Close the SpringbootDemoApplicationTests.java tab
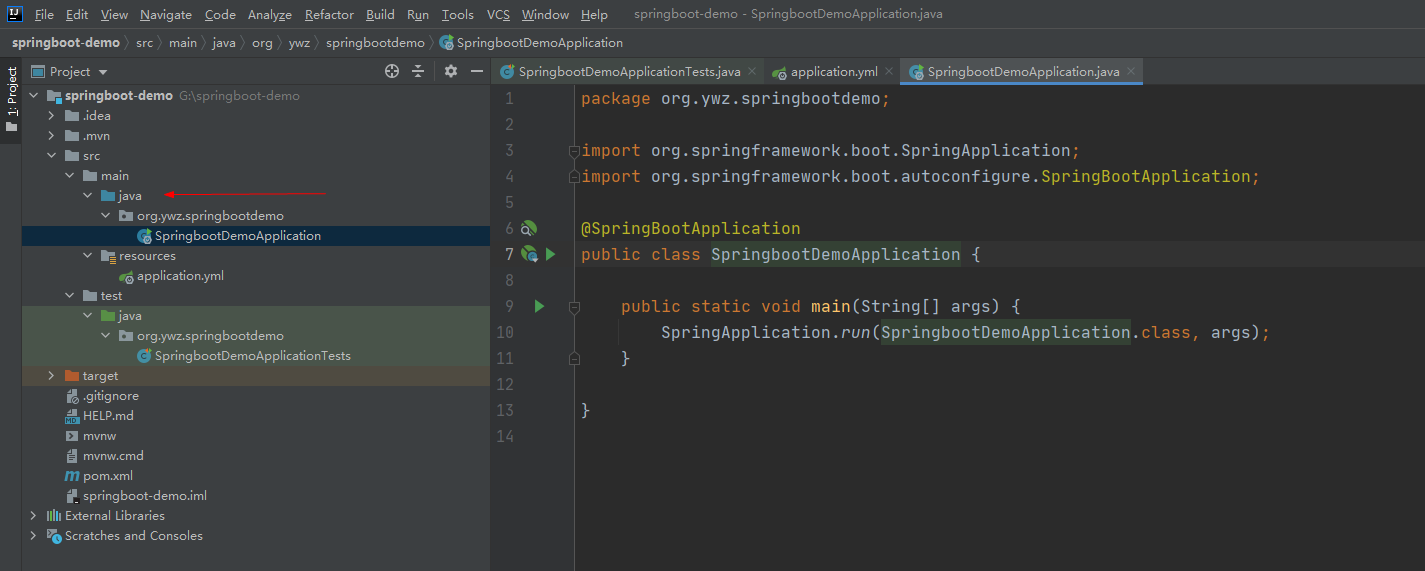 751,72
